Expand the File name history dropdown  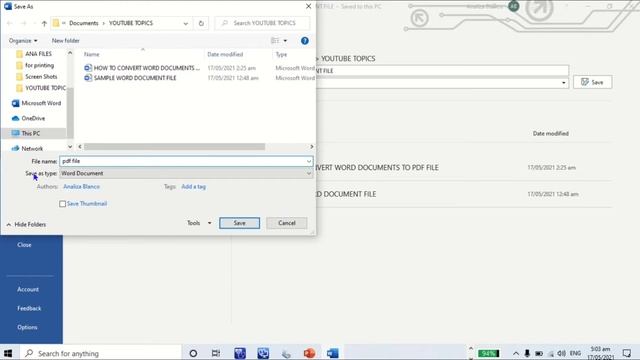(309, 161)
